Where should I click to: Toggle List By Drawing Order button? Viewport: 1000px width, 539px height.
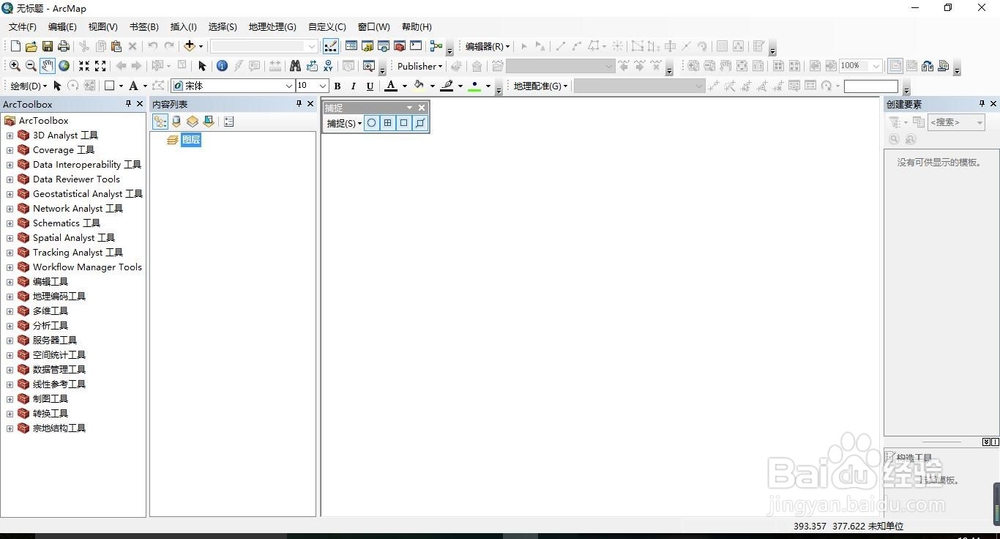(160, 121)
